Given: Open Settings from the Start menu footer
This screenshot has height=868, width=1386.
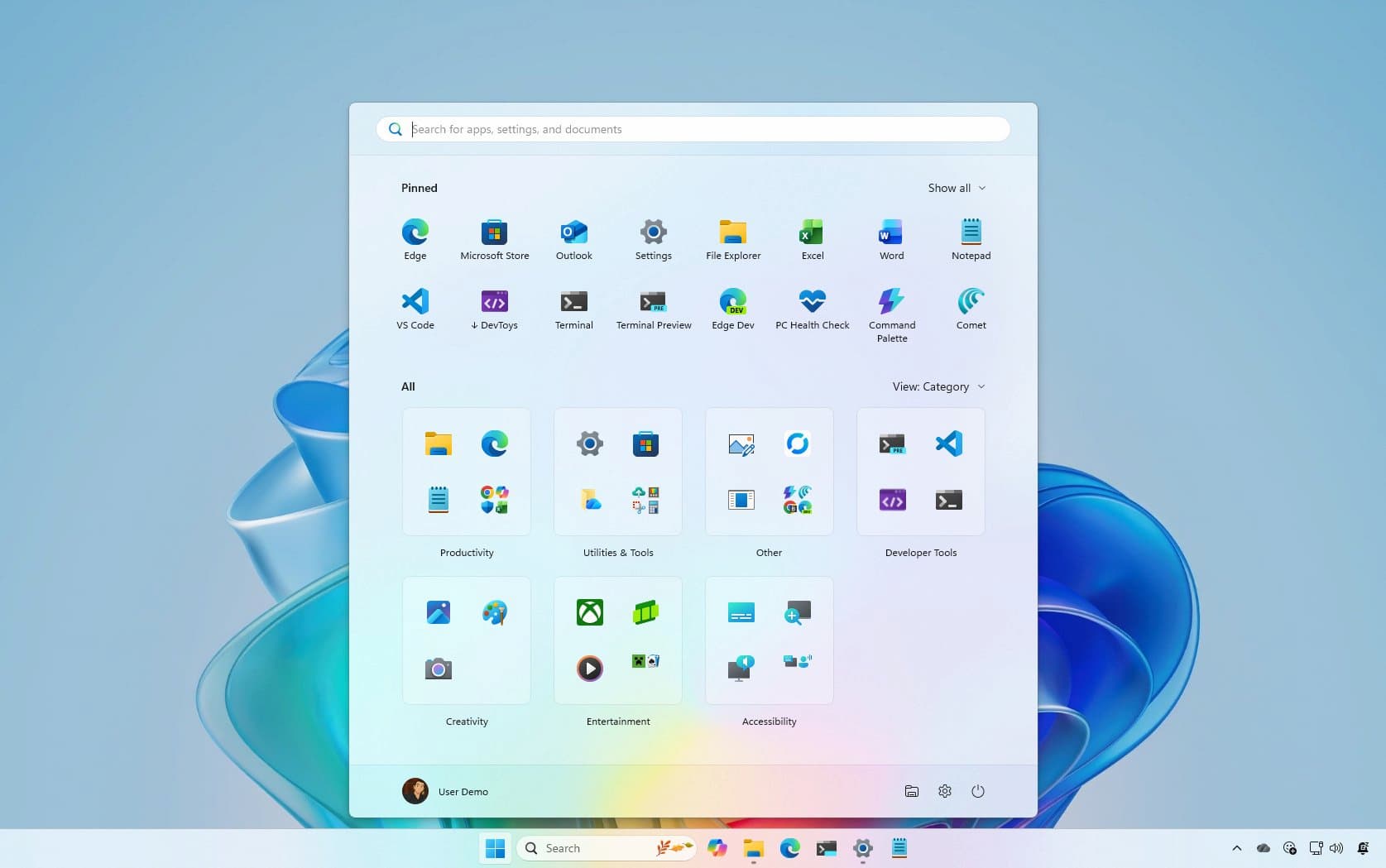Looking at the screenshot, I should click(944, 791).
